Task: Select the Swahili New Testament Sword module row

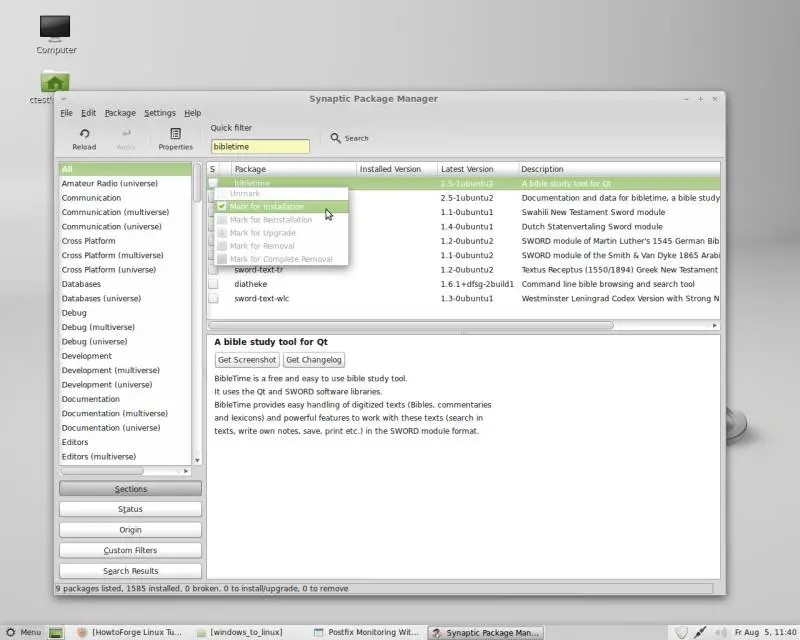Action: [x=464, y=212]
